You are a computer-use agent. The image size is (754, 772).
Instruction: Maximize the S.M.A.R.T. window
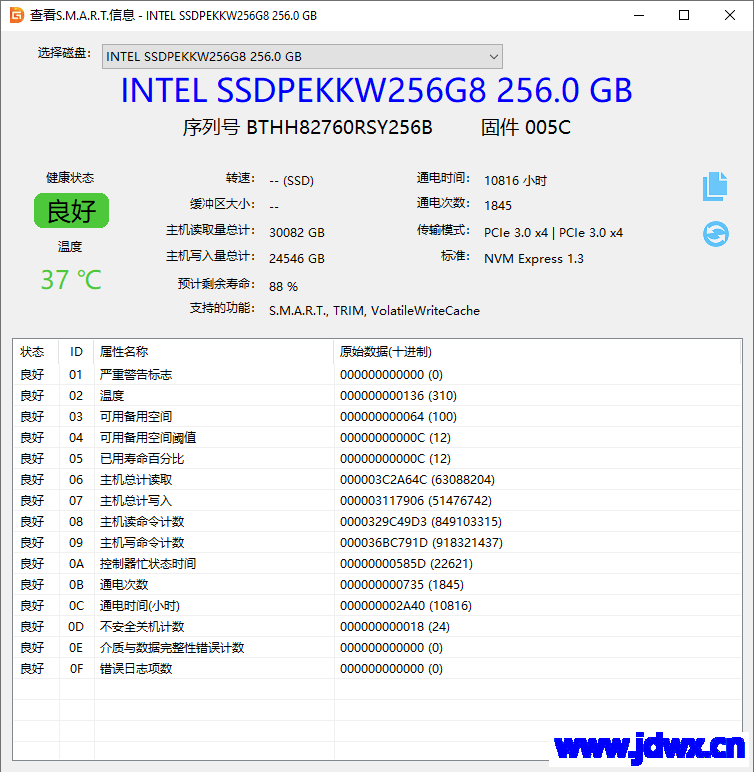(684, 15)
